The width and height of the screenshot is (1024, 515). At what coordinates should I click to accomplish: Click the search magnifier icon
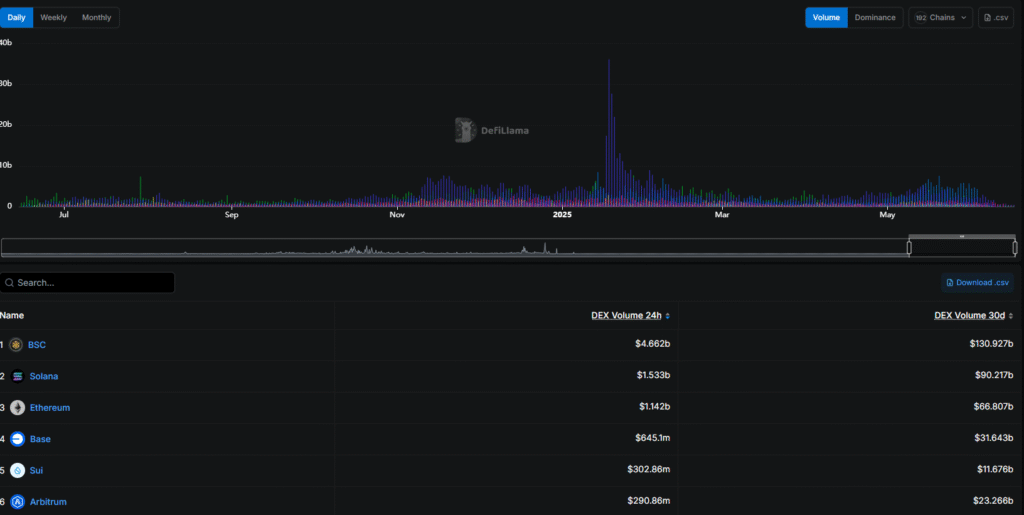(9, 283)
